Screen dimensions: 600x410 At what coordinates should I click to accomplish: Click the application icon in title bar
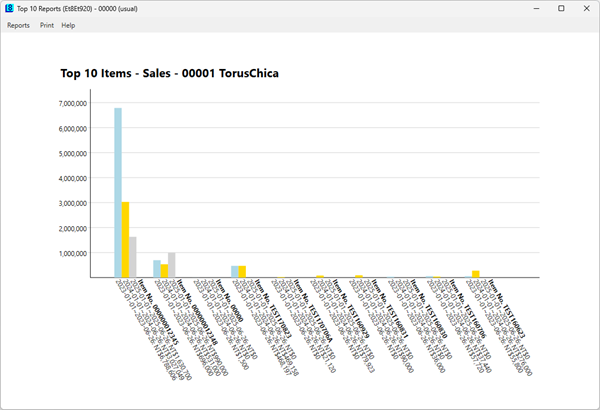coord(9,8)
